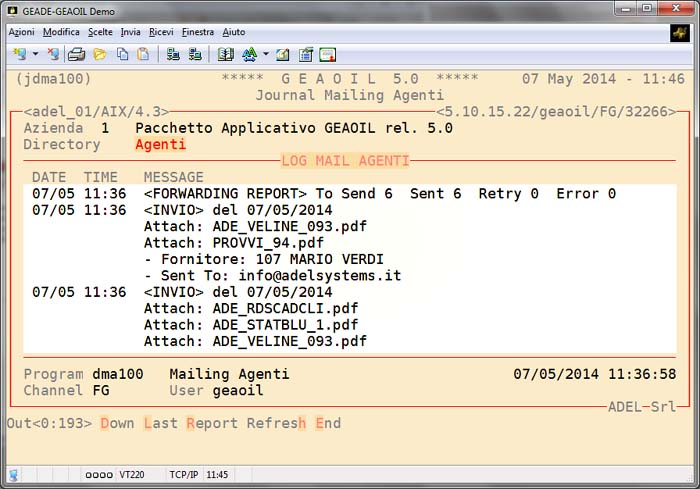Open the Finestra menu
Screen dimensions: 700x489
(x=197, y=32)
